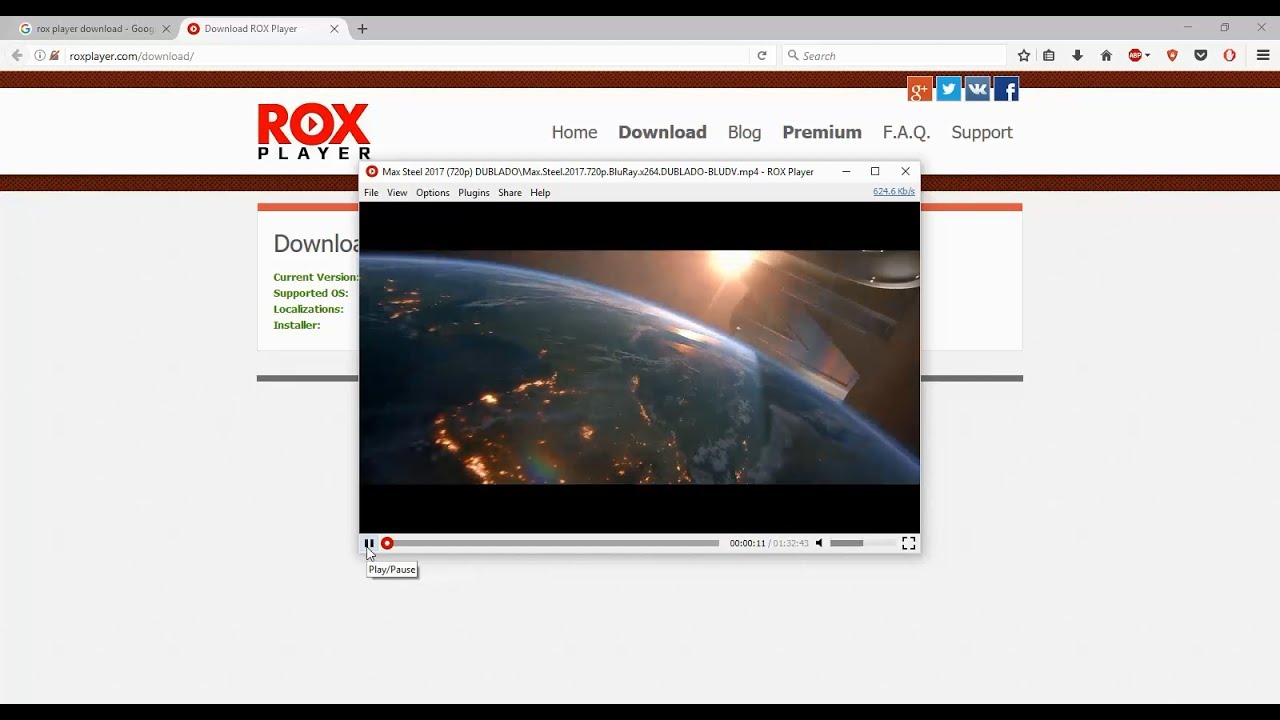The height and width of the screenshot is (720, 1280).
Task: Mute the ROX Player volume speaker icon
Action: [x=819, y=543]
